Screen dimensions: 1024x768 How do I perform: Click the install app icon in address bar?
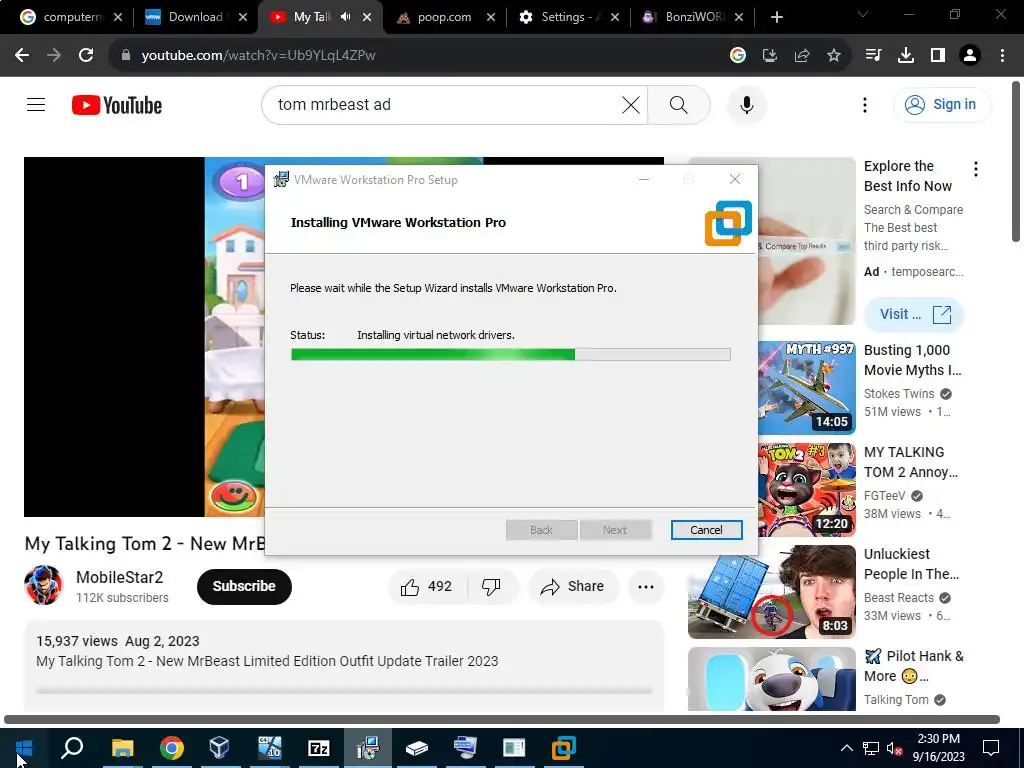tap(770, 56)
